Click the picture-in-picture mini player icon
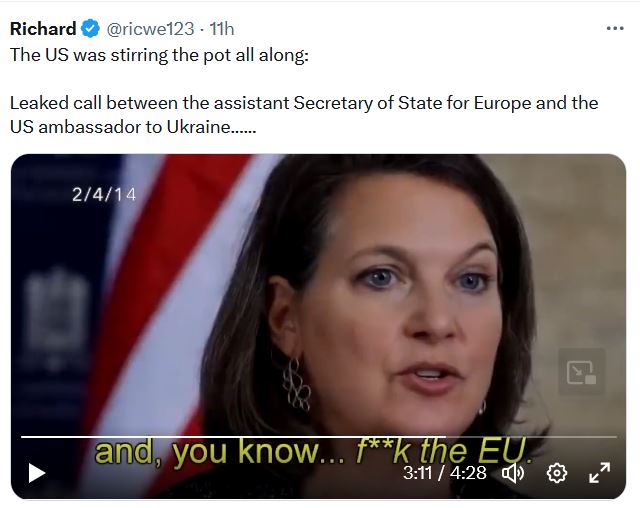This screenshot has height=508, width=640. [582, 372]
